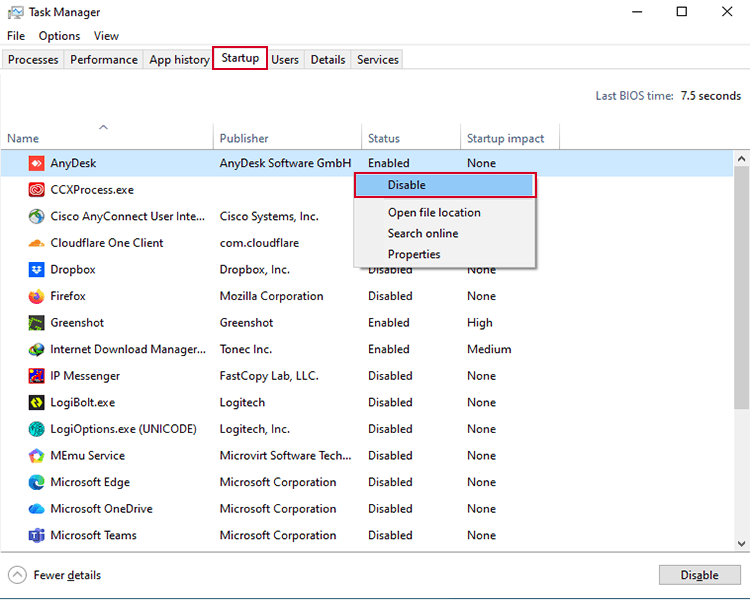The height and width of the screenshot is (600, 750).
Task: Open the View menu
Action: coord(106,36)
